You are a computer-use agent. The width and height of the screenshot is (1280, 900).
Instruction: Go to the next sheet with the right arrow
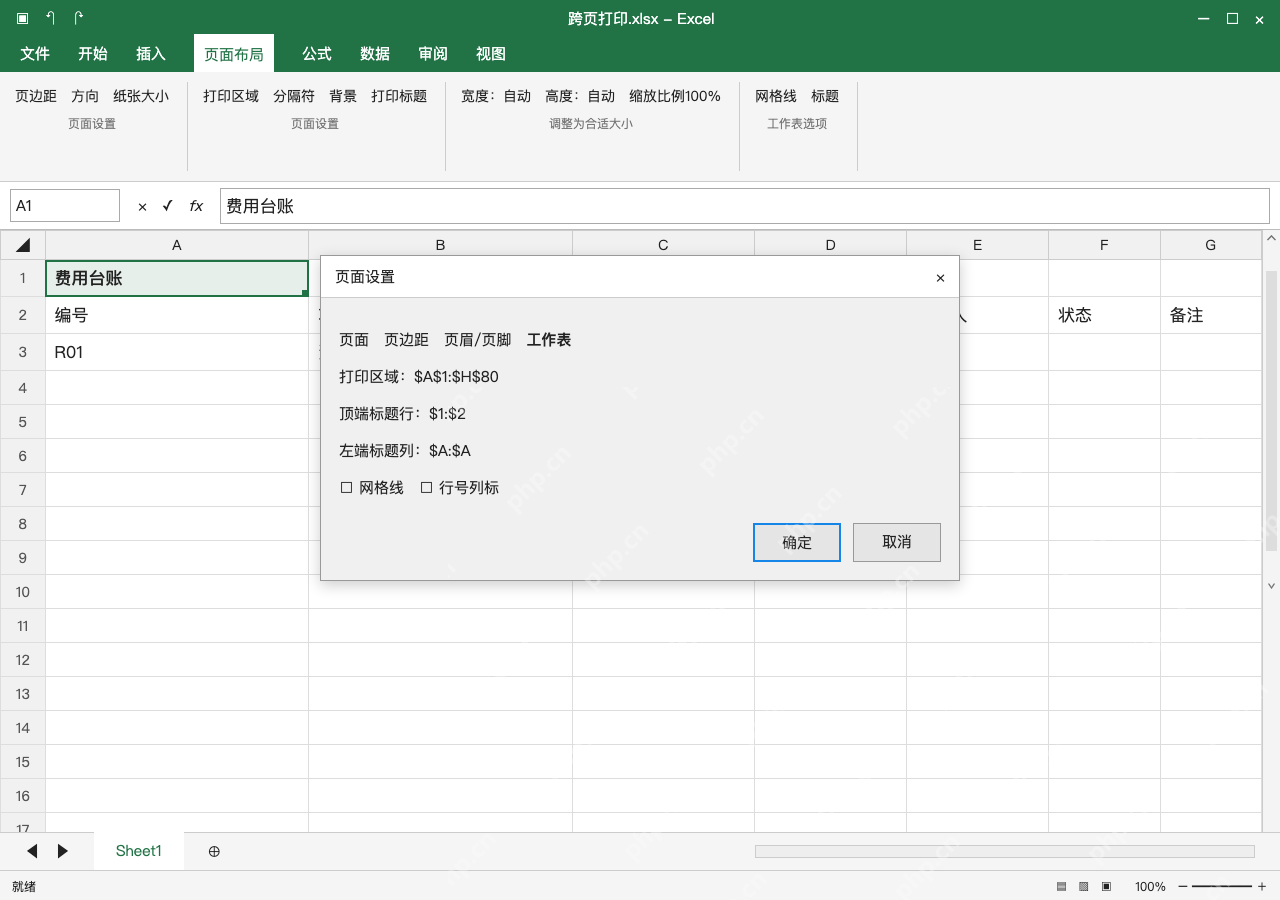tap(63, 851)
